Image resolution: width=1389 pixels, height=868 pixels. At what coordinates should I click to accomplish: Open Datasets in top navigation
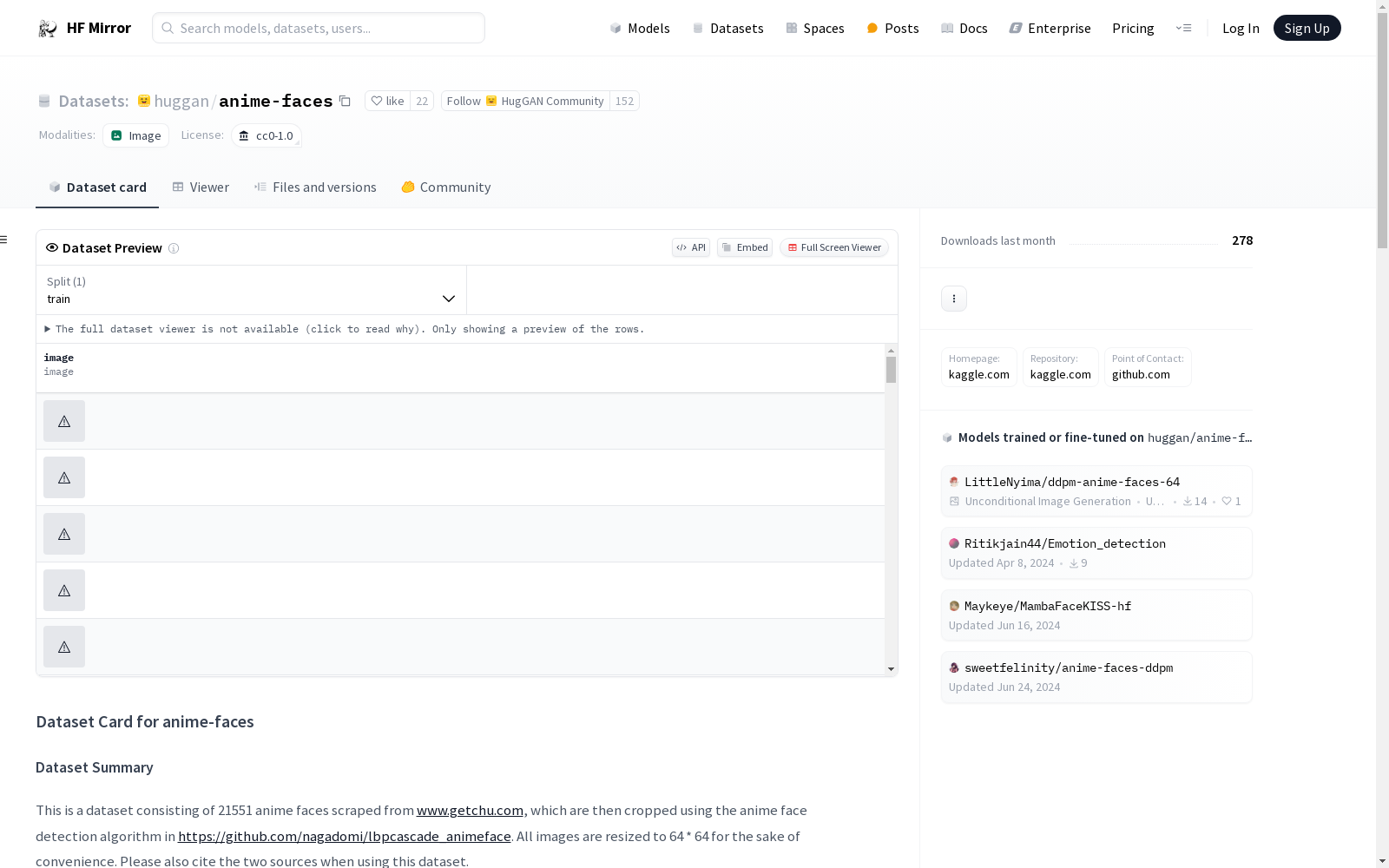(x=727, y=28)
